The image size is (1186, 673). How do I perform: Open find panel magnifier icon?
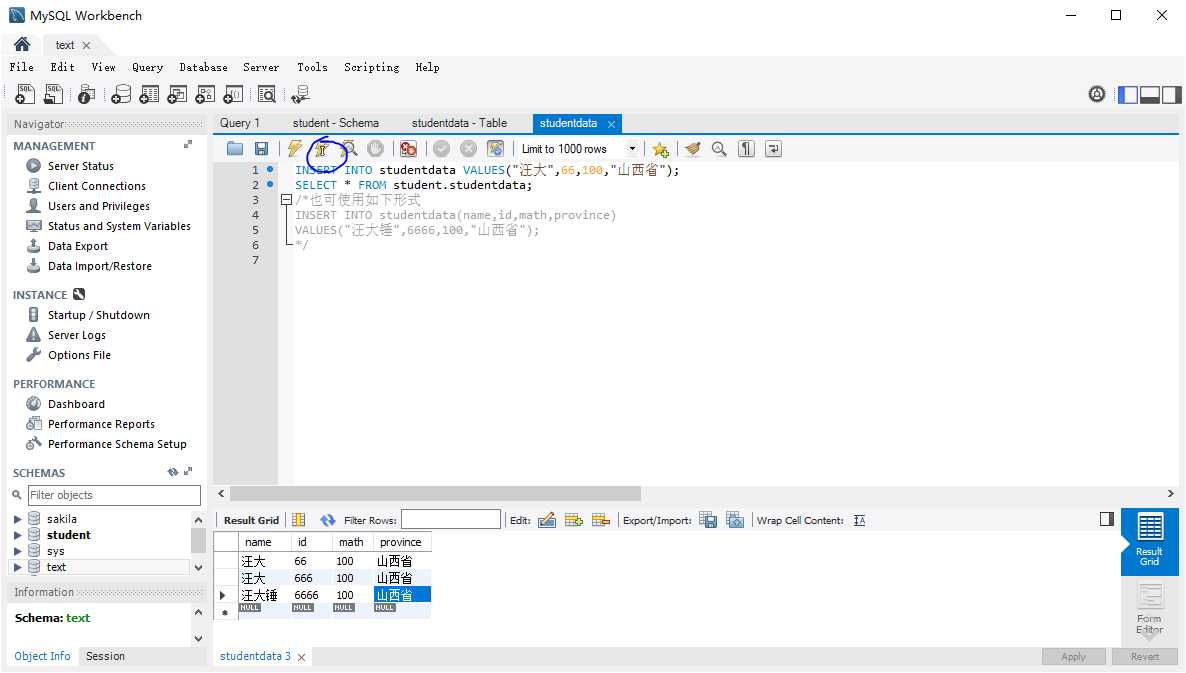719,149
